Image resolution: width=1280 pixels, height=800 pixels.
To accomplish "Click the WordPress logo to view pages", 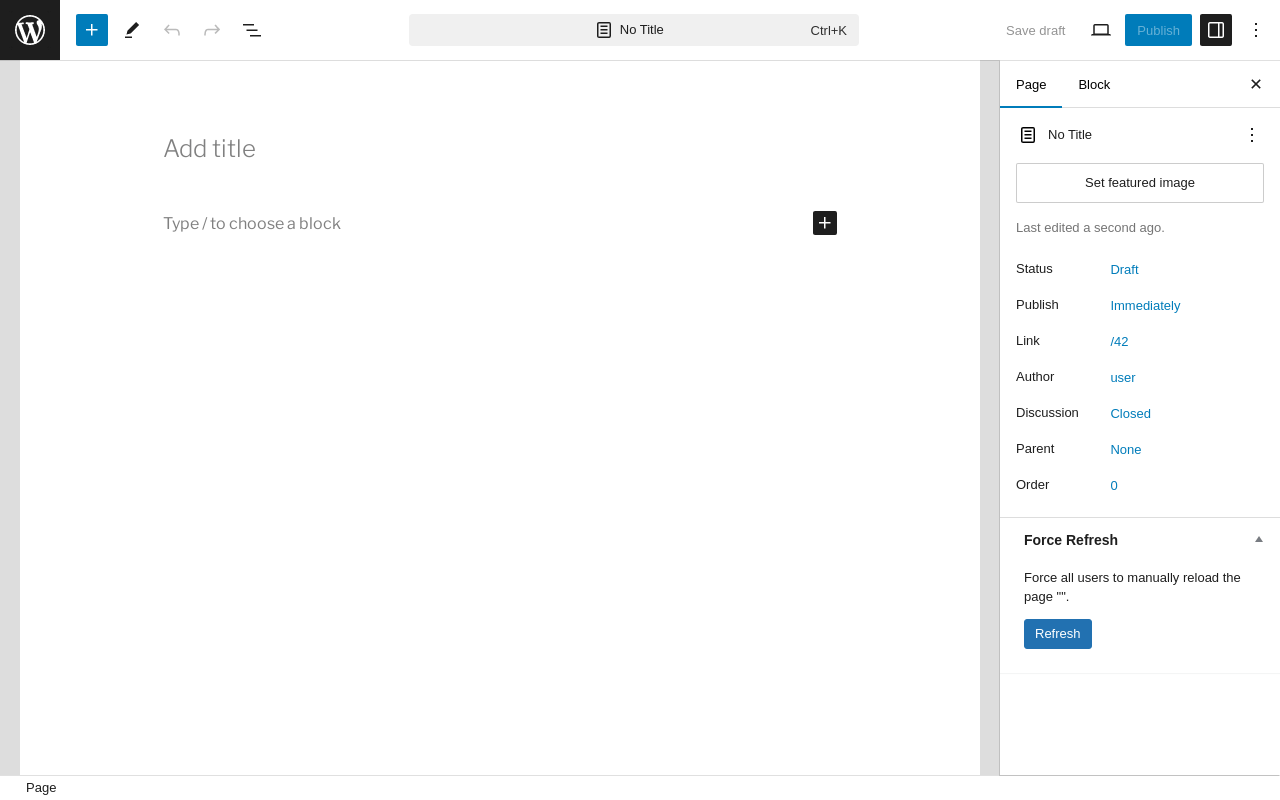I will (x=30, y=30).
